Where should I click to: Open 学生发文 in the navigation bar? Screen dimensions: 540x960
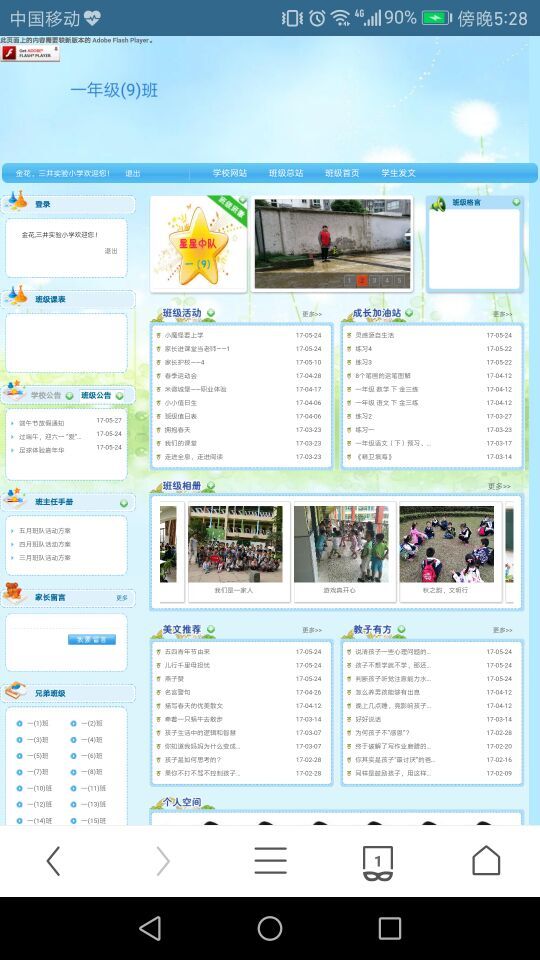(398, 173)
